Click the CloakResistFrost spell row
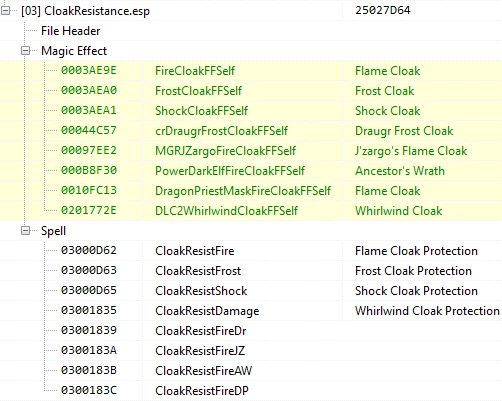Viewport: 502px width, 401px height. click(x=251, y=271)
